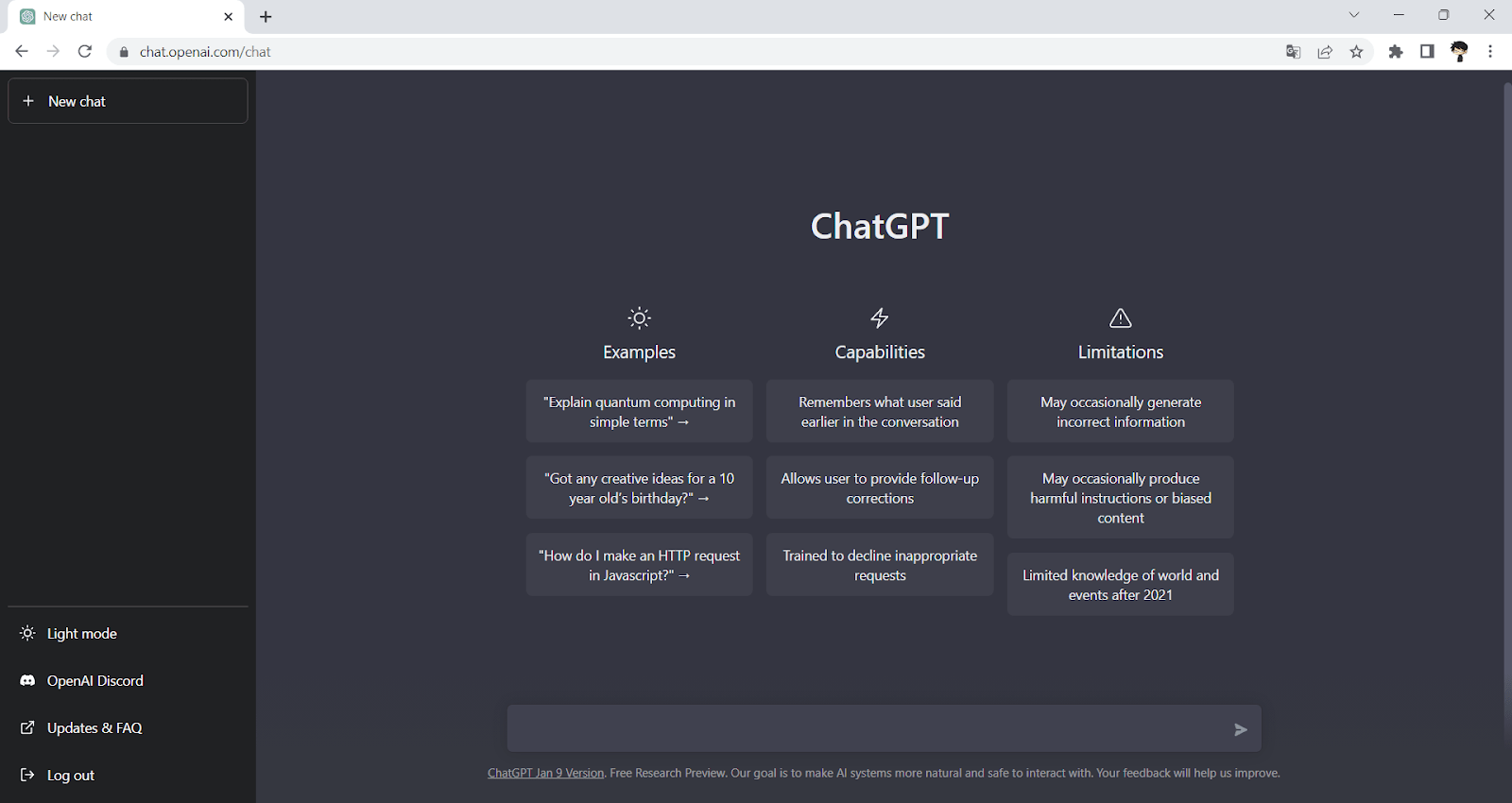This screenshot has height=803, width=1512.
Task: Open the extensions puzzle piece icon
Action: click(1396, 52)
